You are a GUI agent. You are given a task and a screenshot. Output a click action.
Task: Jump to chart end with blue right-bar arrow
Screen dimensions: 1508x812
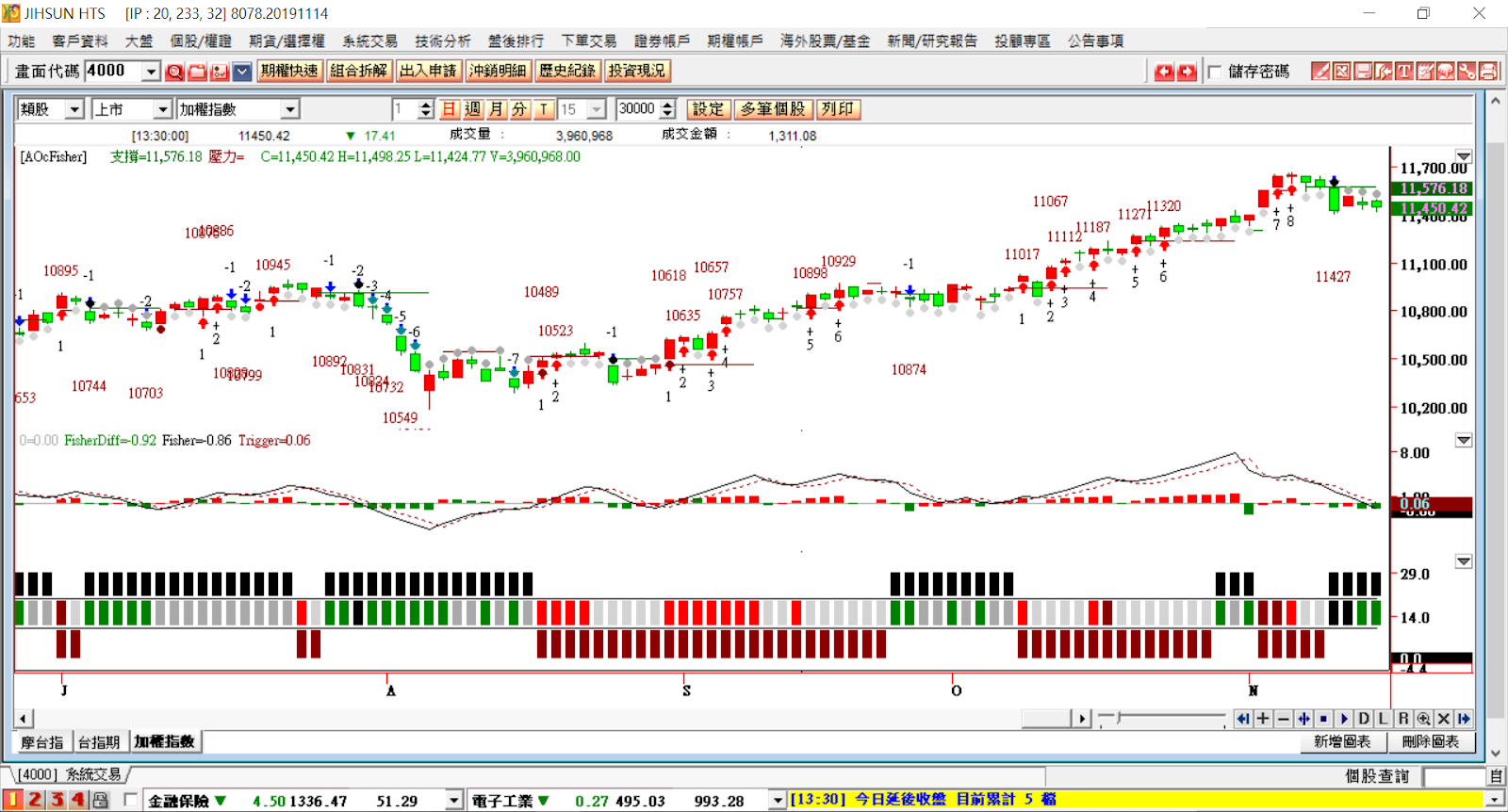pyautogui.click(x=1464, y=719)
